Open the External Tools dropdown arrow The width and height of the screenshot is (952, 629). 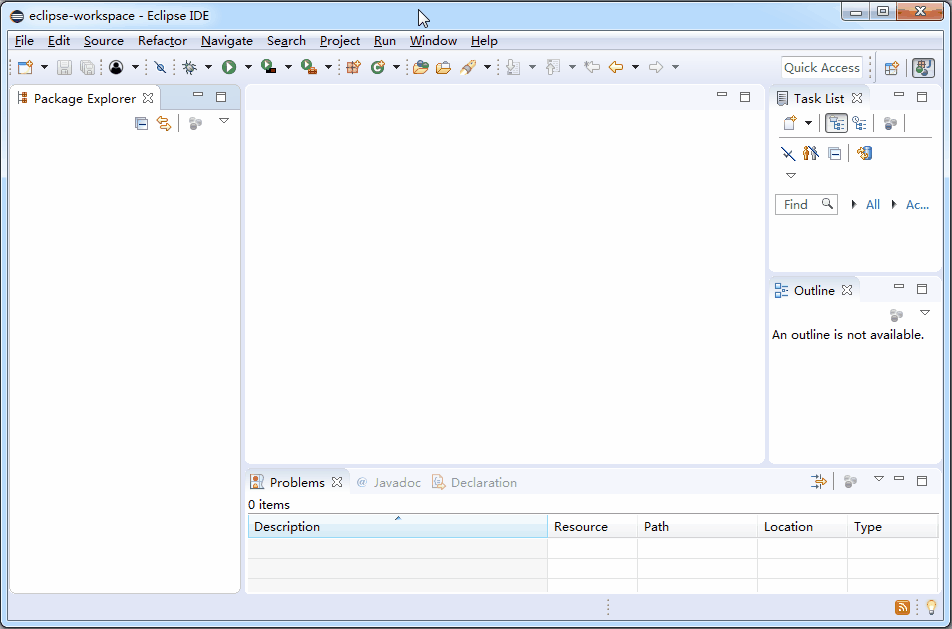[x=328, y=67]
